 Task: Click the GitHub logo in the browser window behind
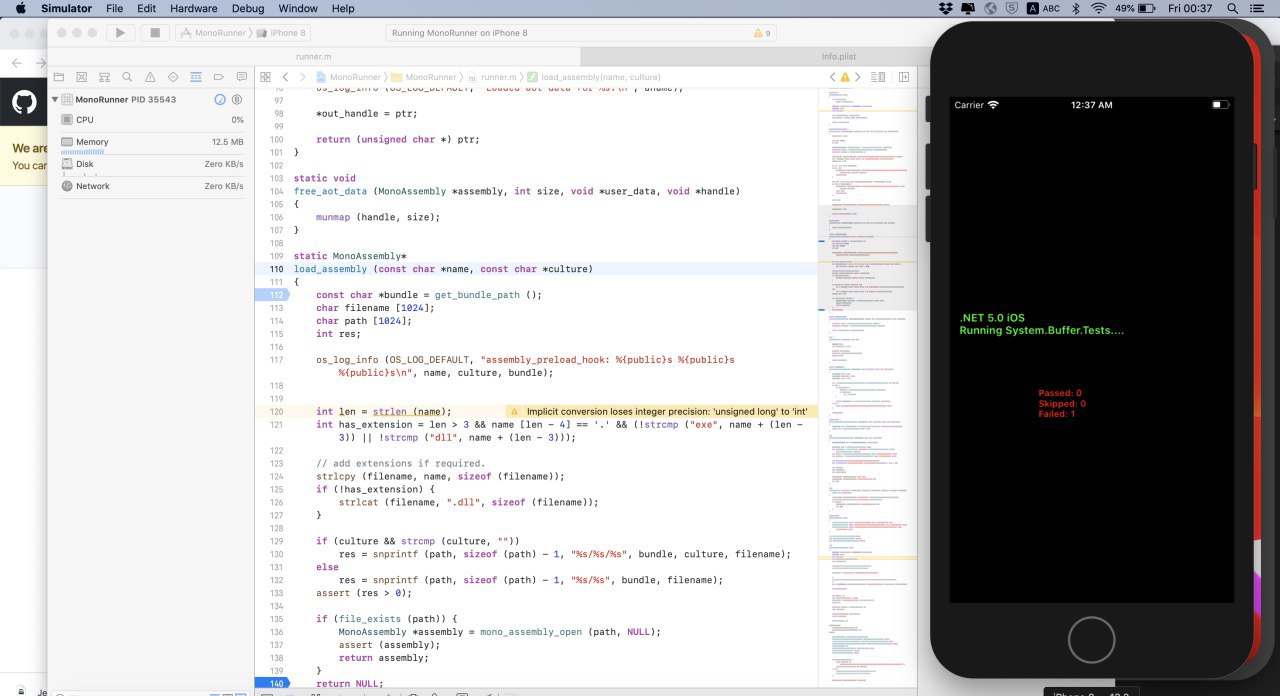24,102
